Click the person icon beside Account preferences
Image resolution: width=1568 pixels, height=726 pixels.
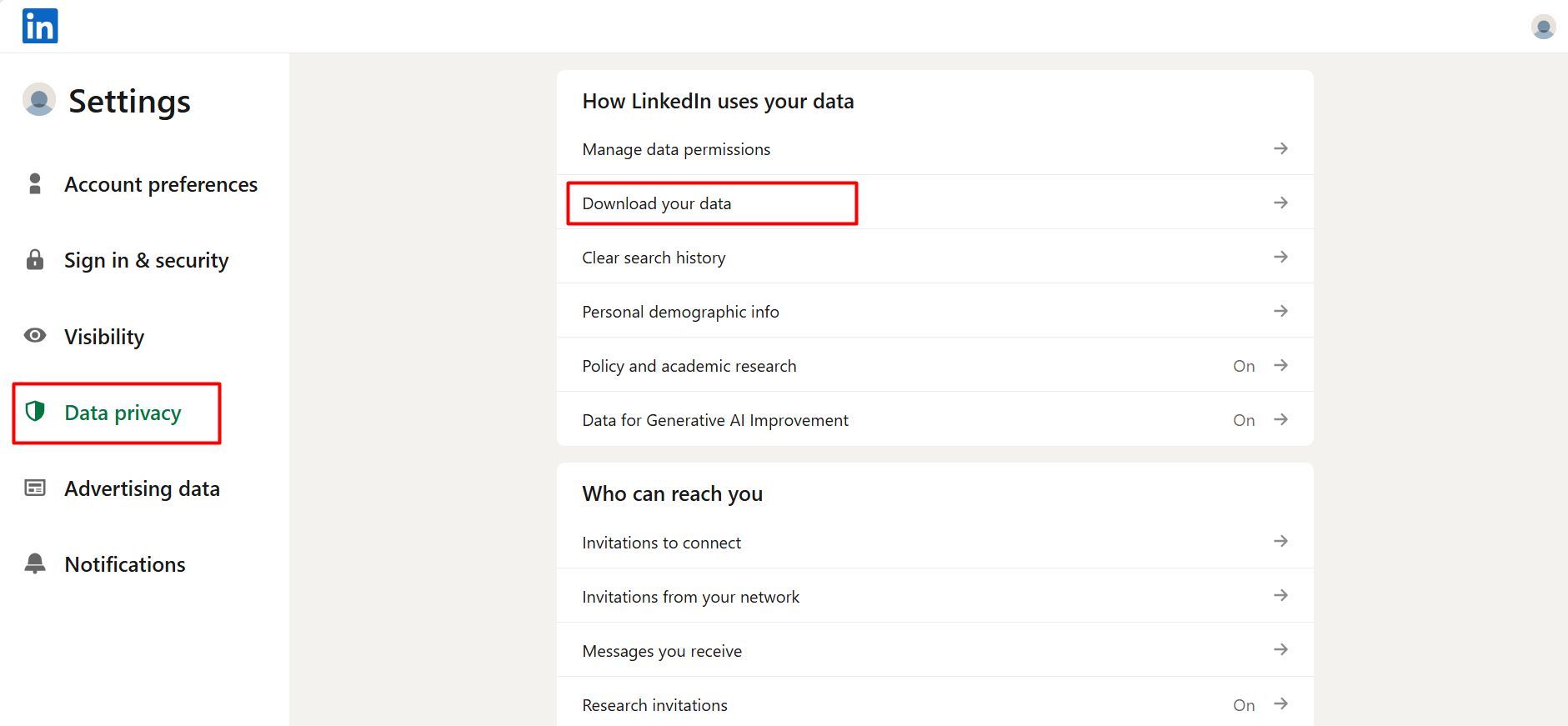(x=35, y=183)
